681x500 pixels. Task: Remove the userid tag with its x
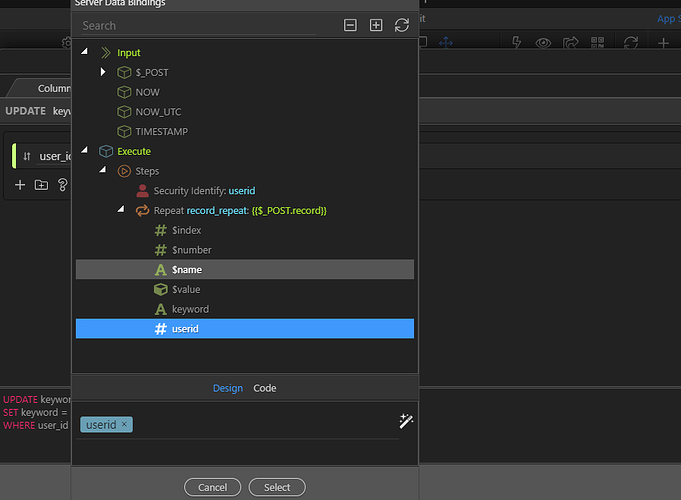point(124,425)
